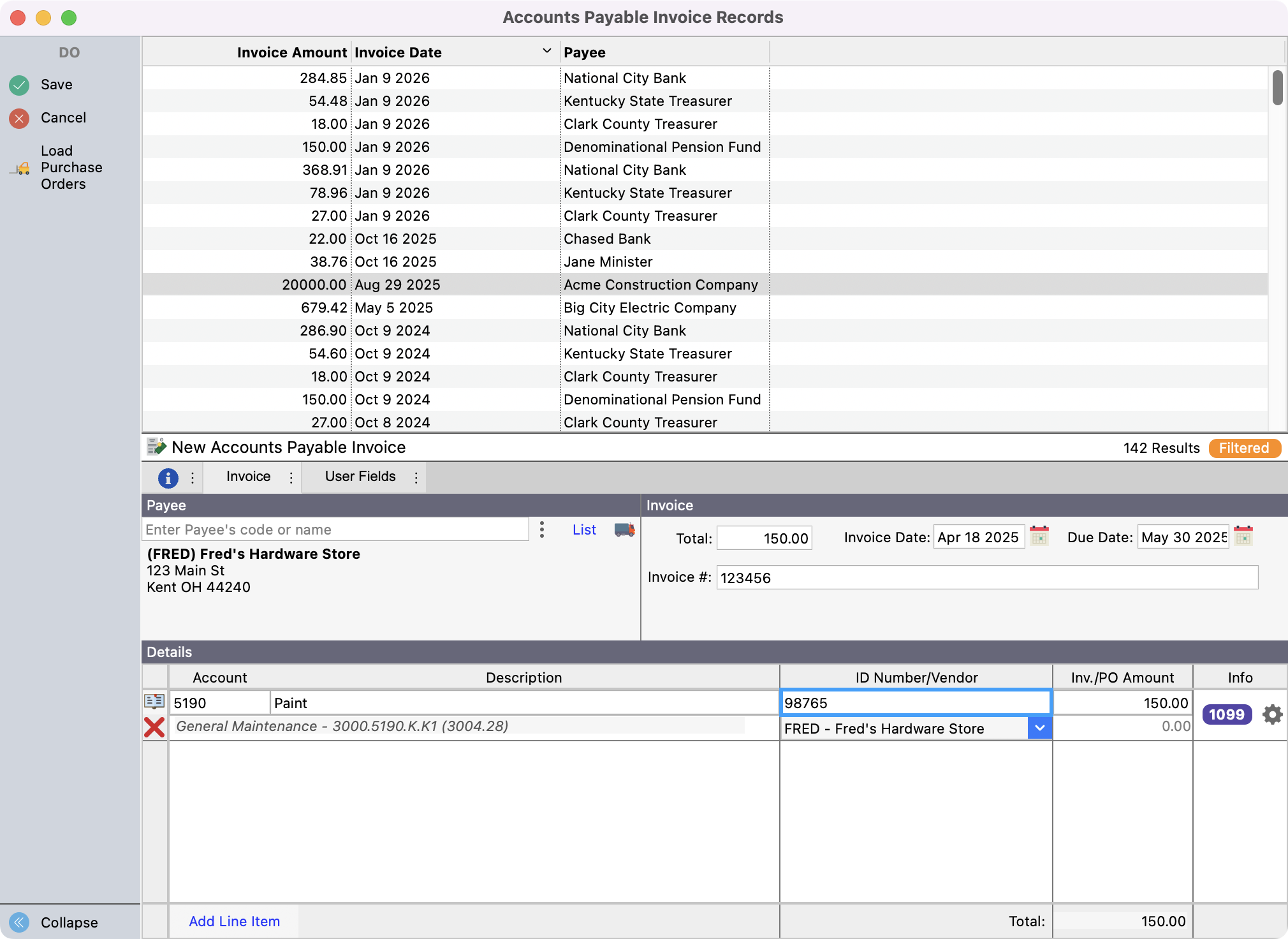
Task: Toggle the 1099 badge on line item
Action: [x=1227, y=714]
